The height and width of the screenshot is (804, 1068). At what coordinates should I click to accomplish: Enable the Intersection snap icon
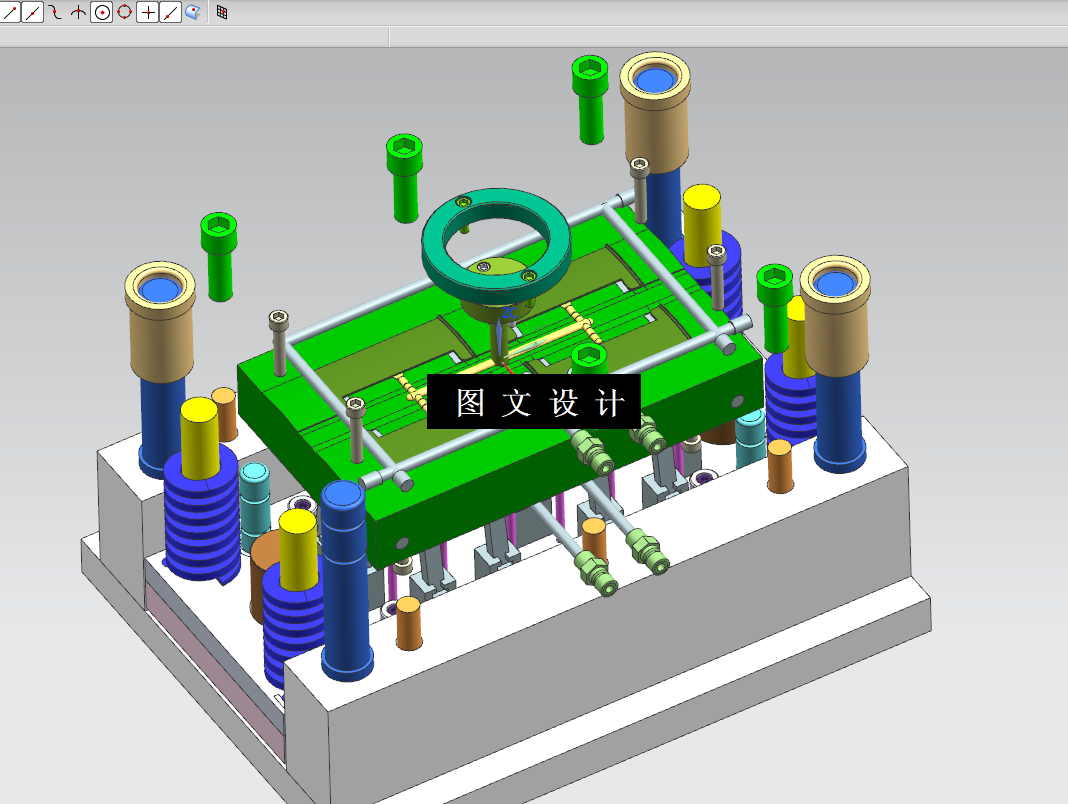[78, 12]
